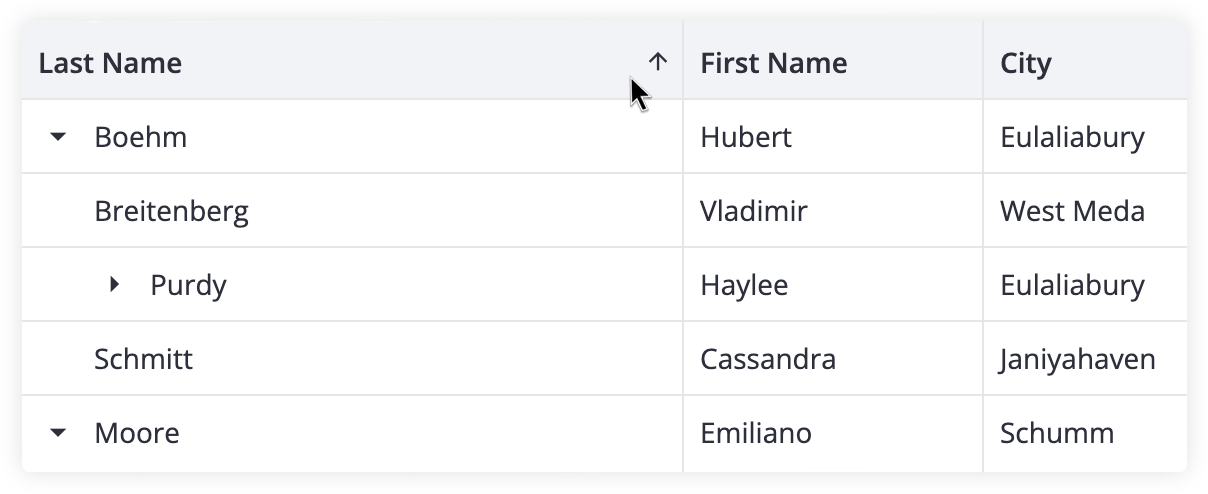This screenshot has width=1208, height=494.
Task: Select the Moore last name cell
Action: tap(352, 433)
